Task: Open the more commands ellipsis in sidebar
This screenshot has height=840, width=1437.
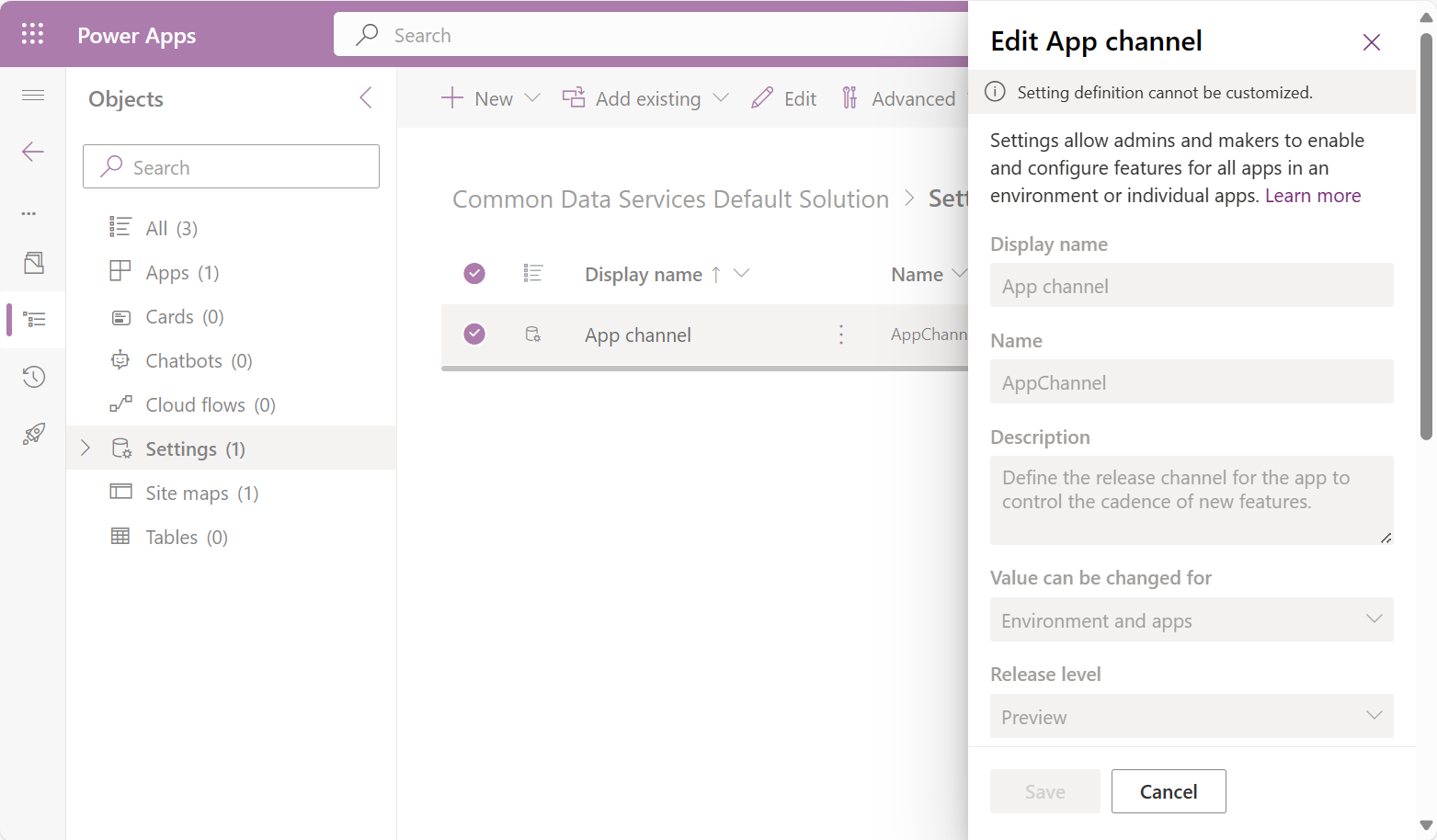Action: [x=28, y=212]
